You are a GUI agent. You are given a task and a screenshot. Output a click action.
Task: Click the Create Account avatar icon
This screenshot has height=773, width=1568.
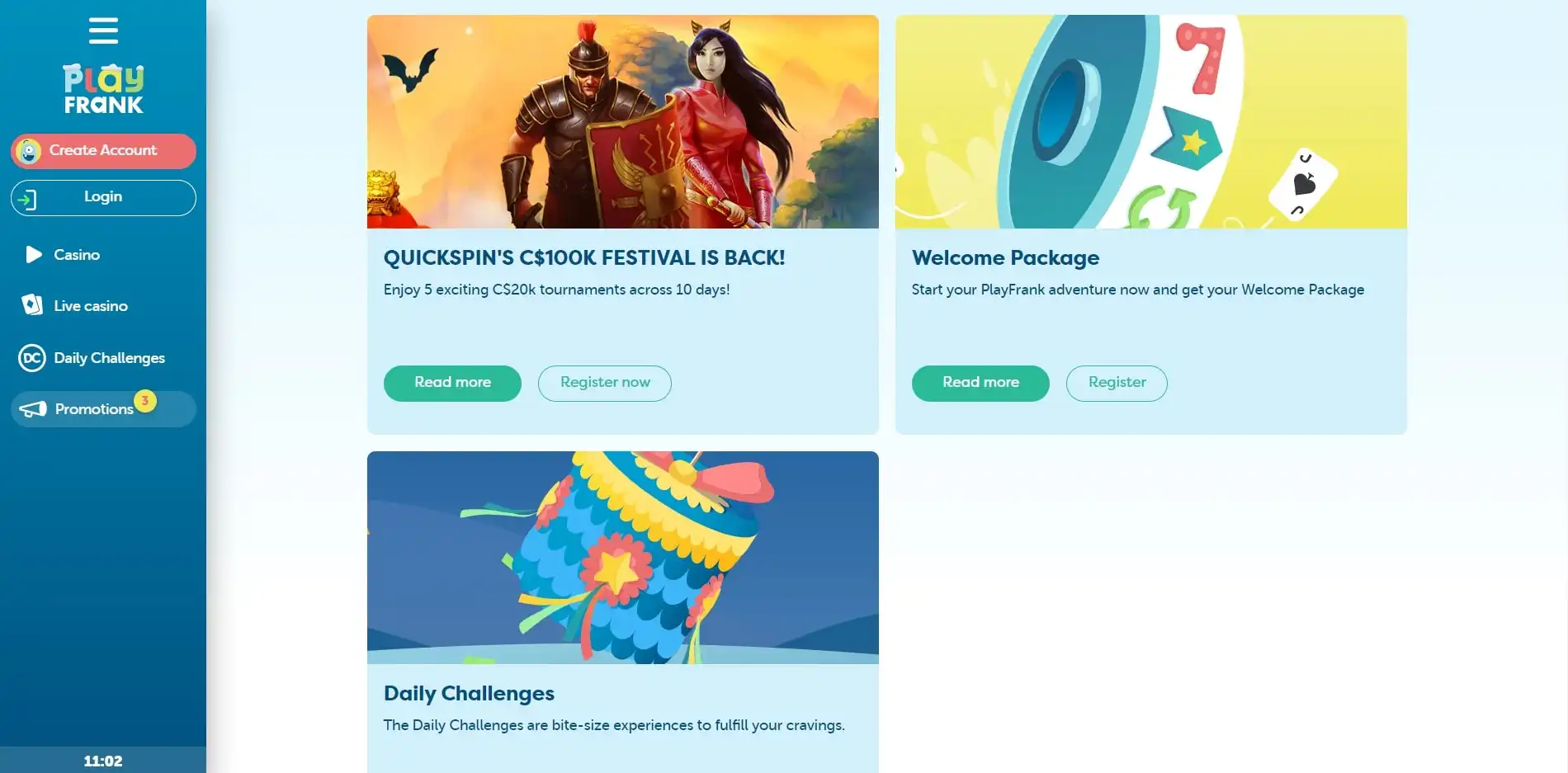[29, 151]
